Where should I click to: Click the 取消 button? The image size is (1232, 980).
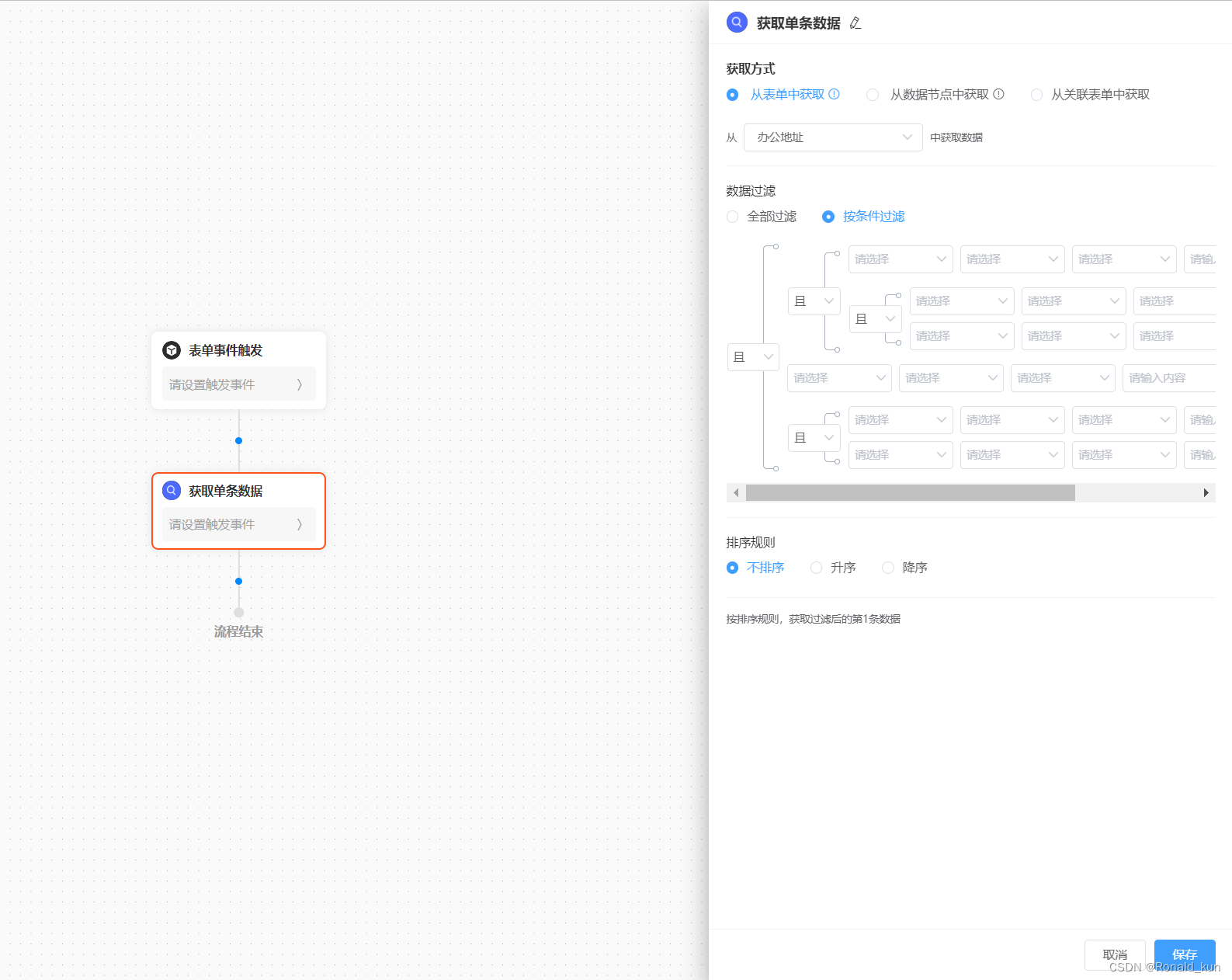(1115, 954)
